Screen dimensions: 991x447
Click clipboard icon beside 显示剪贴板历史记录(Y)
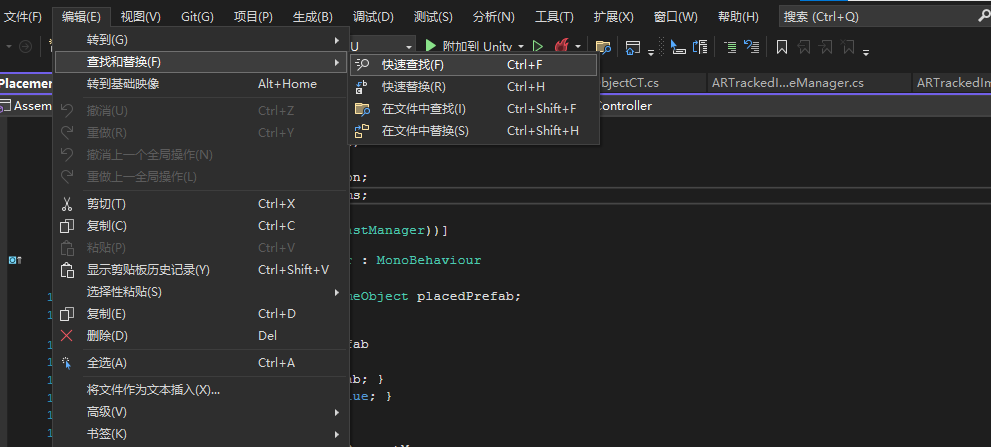[66, 270]
